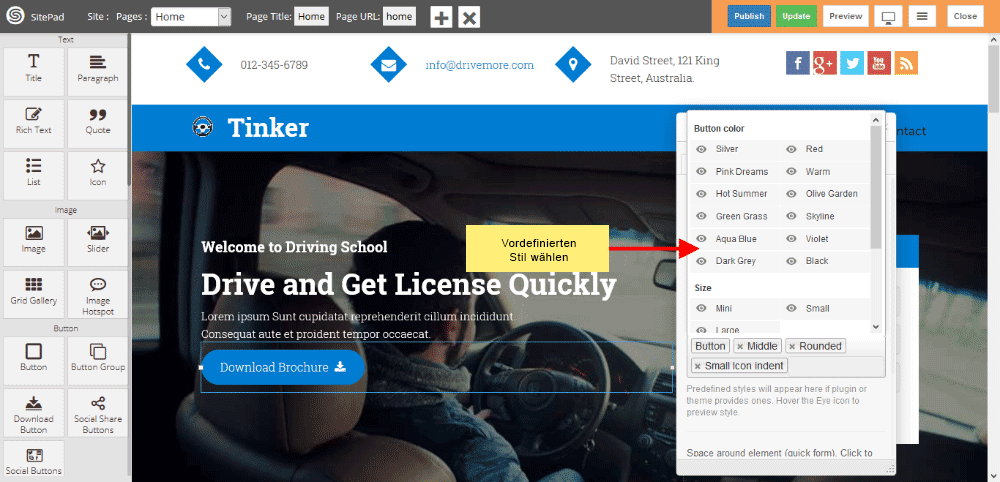Select the Dark Grey button color
1000x482 pixels.
tap(735, 261)
